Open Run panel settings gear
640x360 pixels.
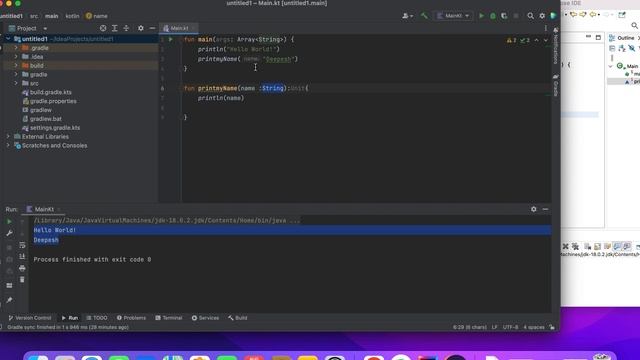point(533,209)
